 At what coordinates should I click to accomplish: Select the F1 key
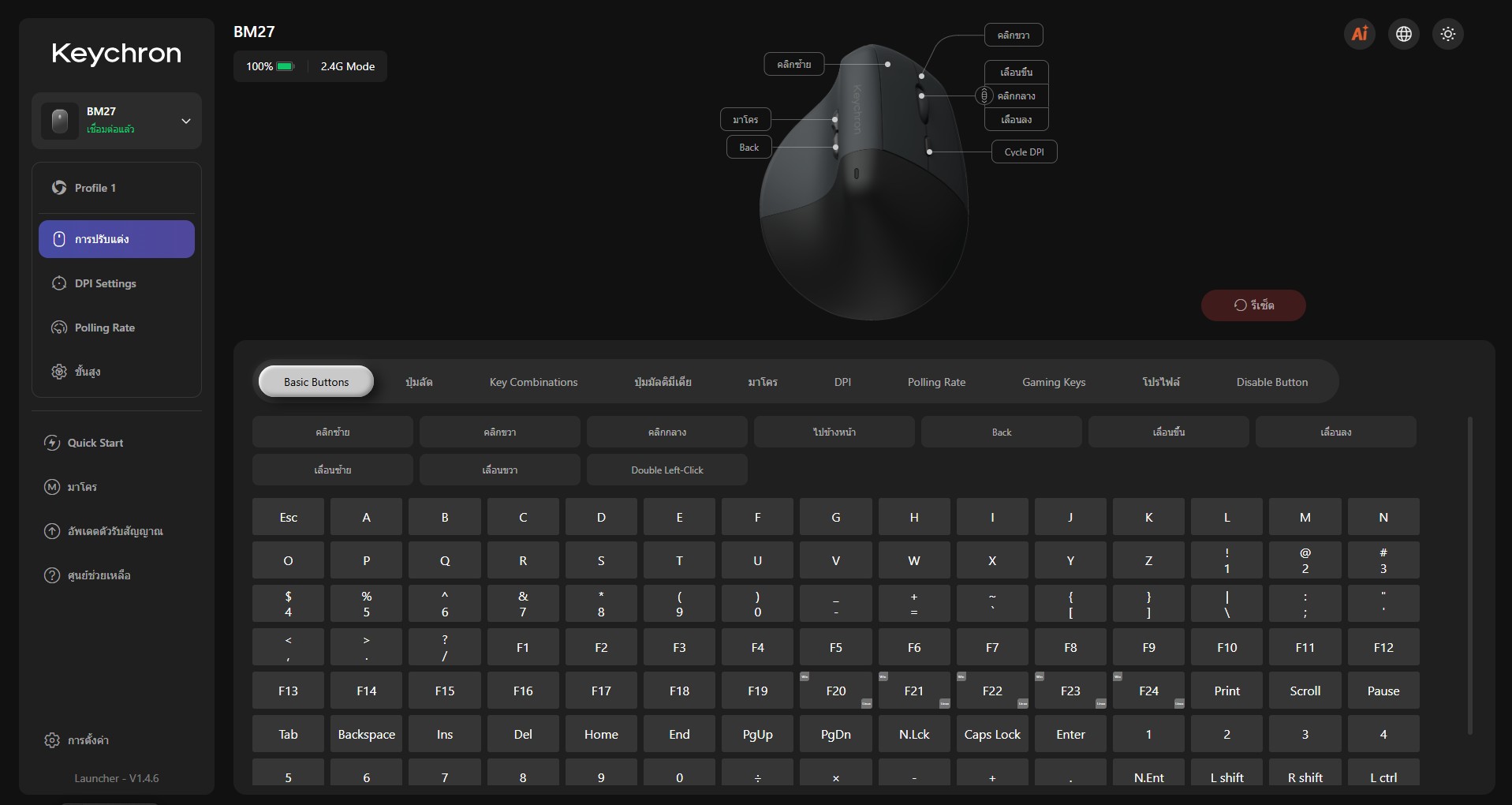[523, 647]
